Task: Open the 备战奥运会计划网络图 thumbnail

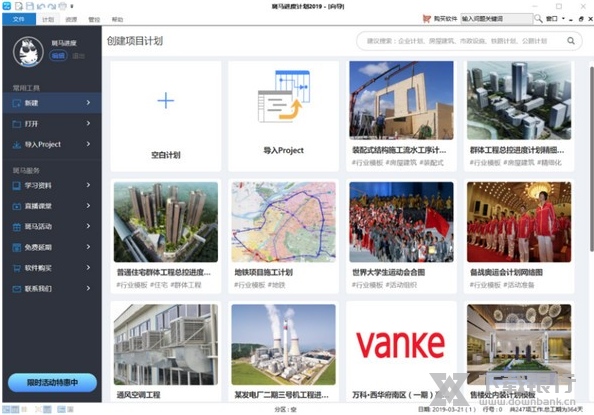Action: coord(519,222)
